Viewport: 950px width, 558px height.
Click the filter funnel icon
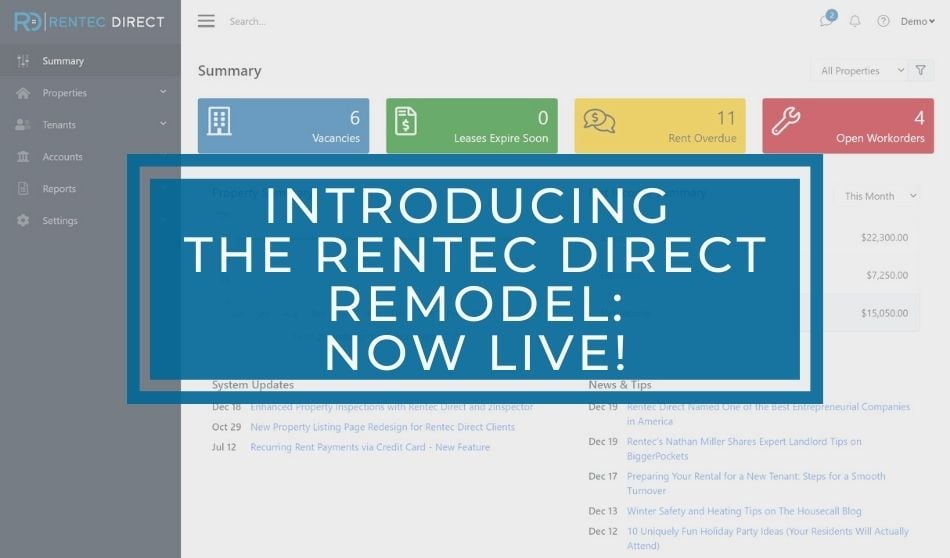[921, 71]
